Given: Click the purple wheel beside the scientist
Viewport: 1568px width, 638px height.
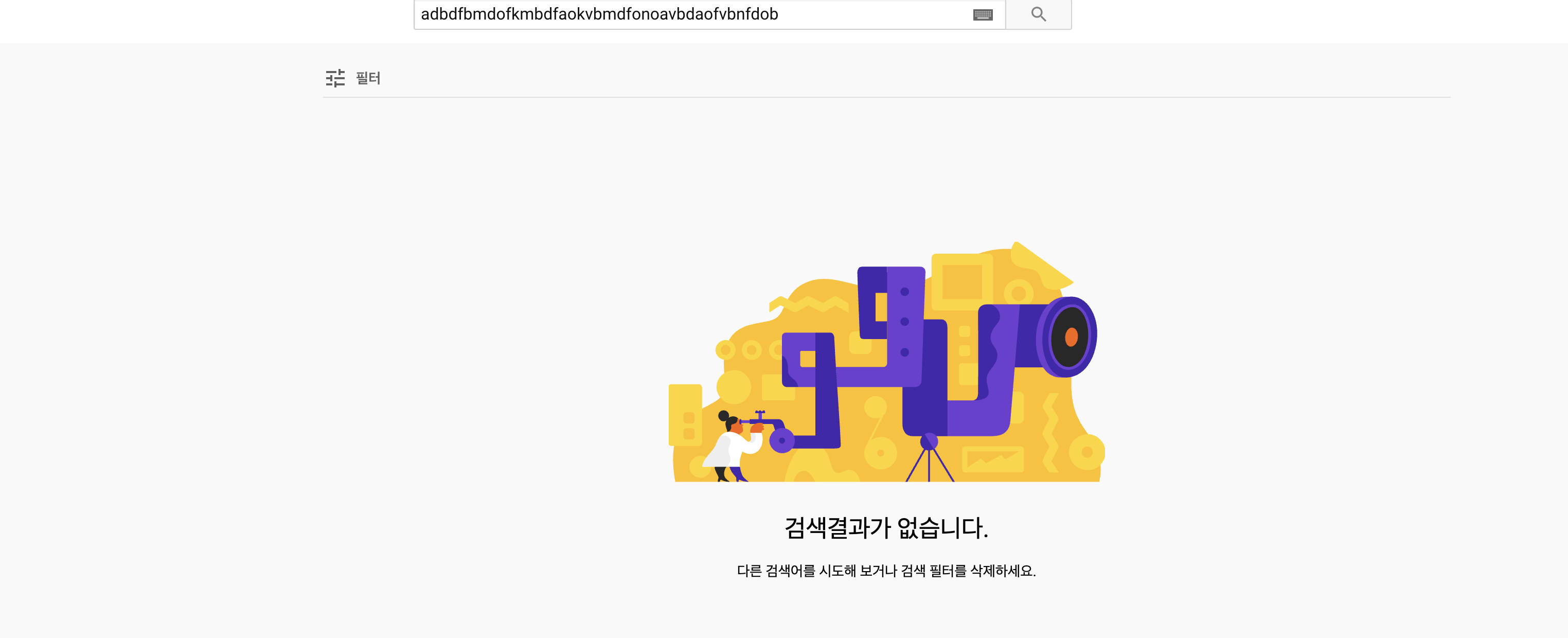Looking at the screenshot, I should [x=781, y=440].
